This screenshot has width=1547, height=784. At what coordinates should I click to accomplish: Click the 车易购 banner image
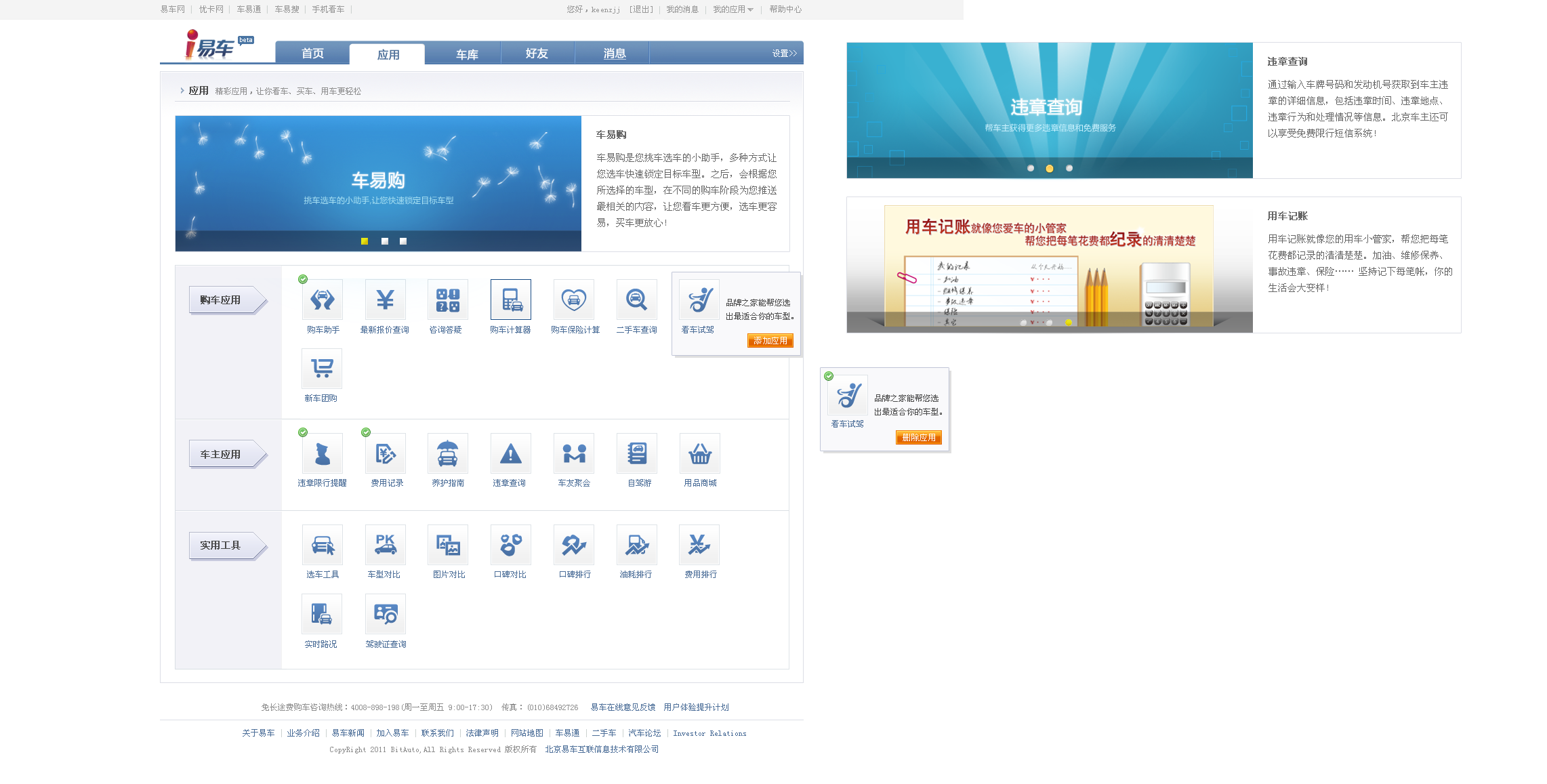click(378, 183)
